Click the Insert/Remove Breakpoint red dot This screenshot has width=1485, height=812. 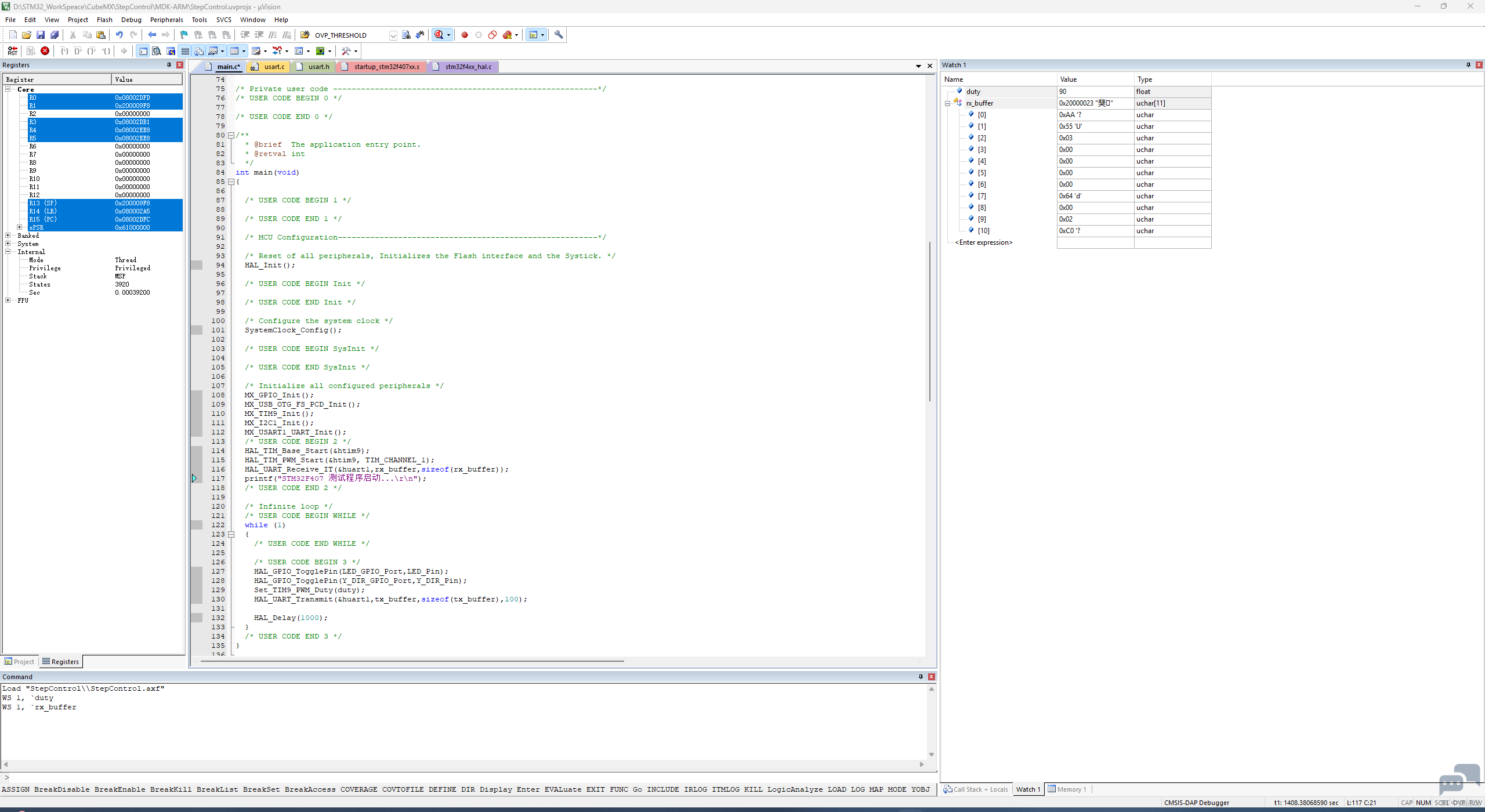coord(464,35)
